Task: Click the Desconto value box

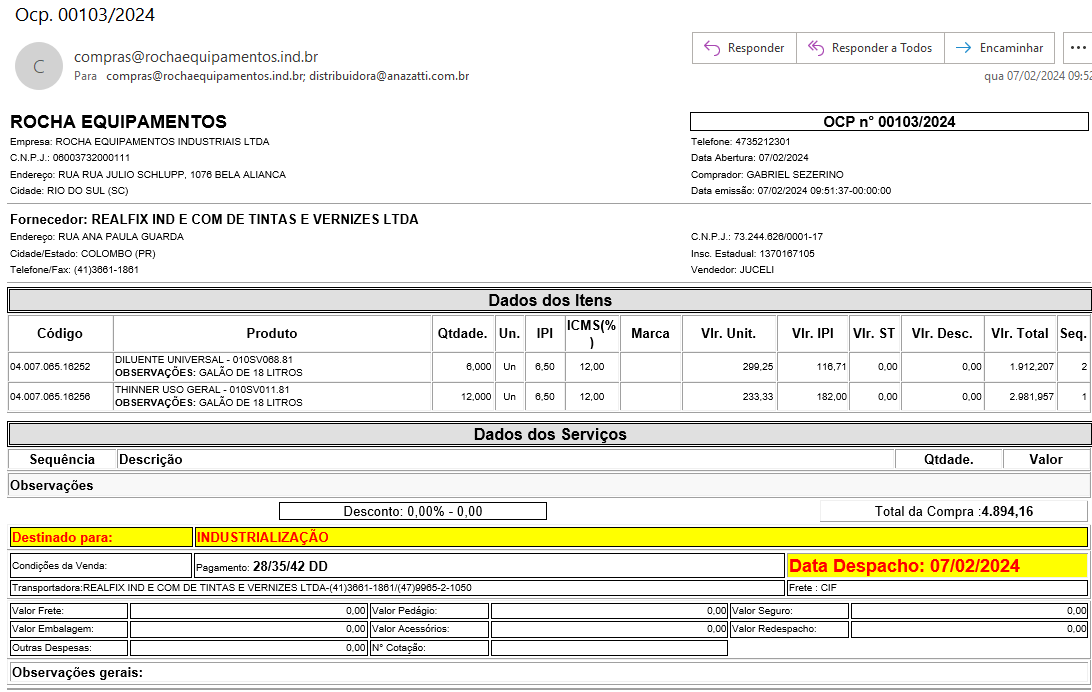Action: [x=412, y=511]
